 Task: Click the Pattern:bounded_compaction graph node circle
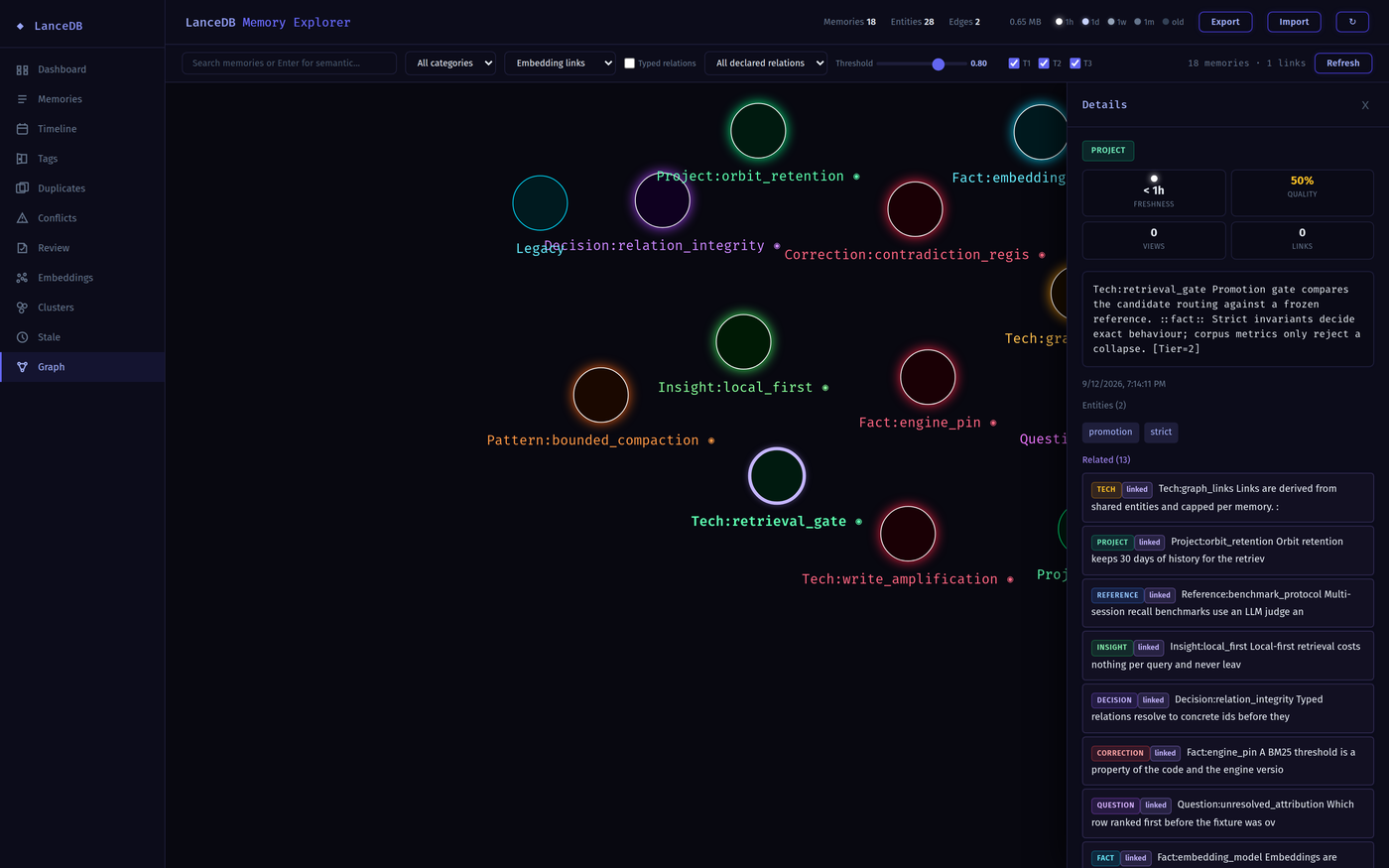600,395
